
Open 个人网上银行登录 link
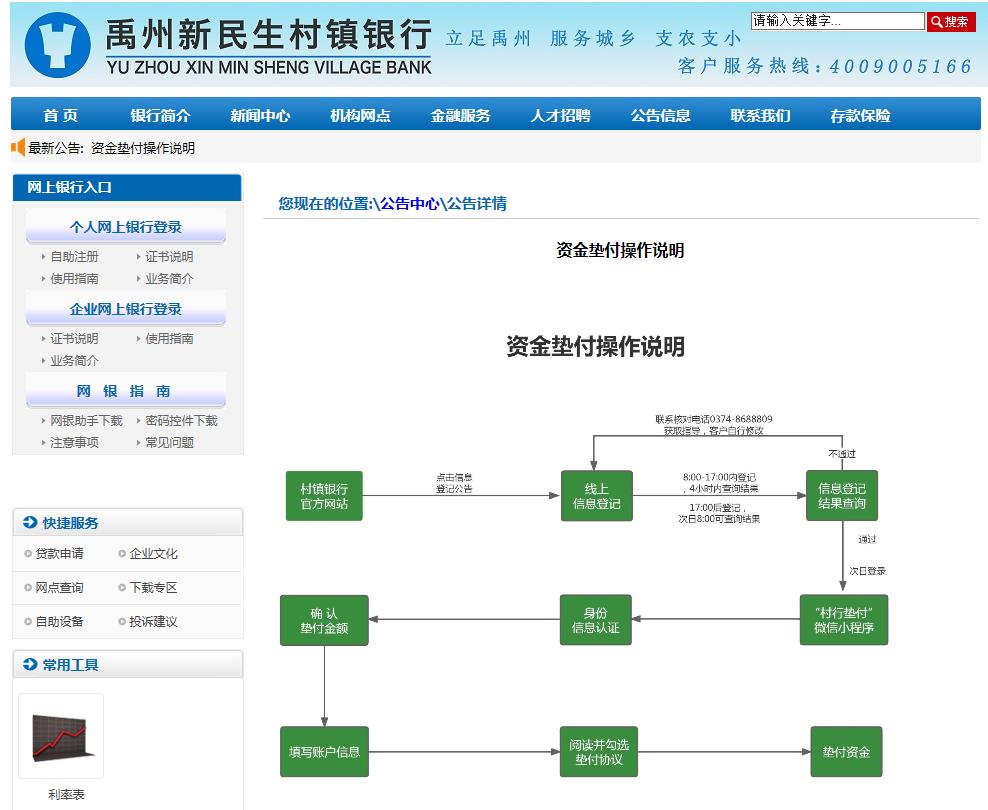pyautogui.click(x=125, y=227)
